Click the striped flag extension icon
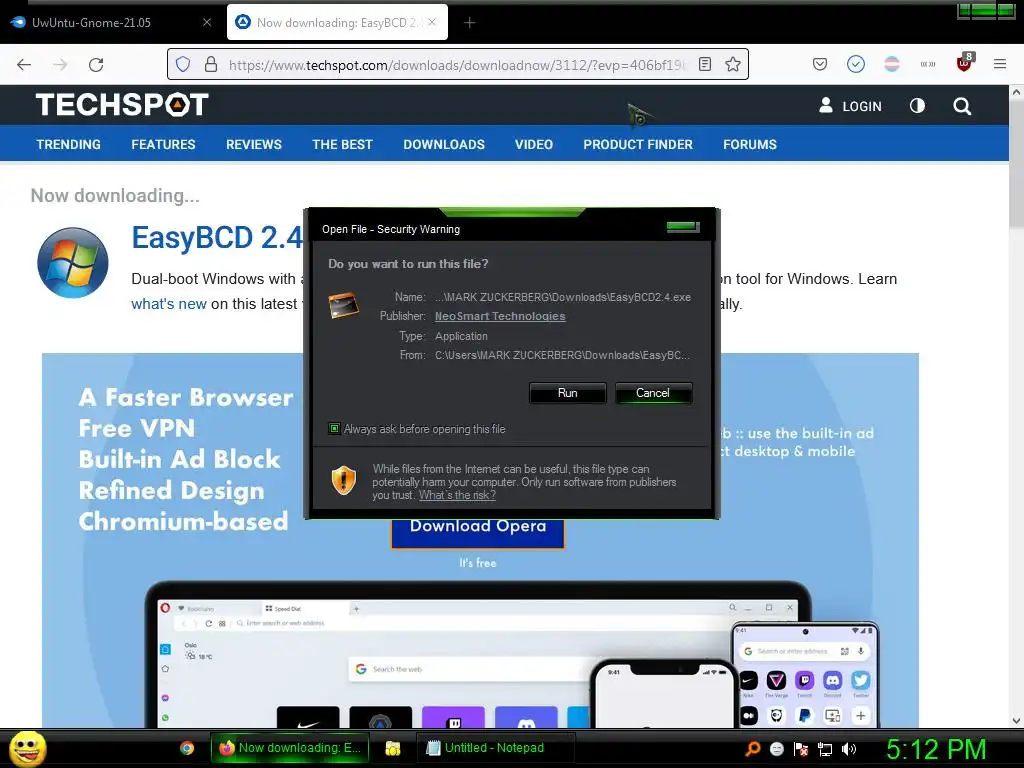 point(891,64)
